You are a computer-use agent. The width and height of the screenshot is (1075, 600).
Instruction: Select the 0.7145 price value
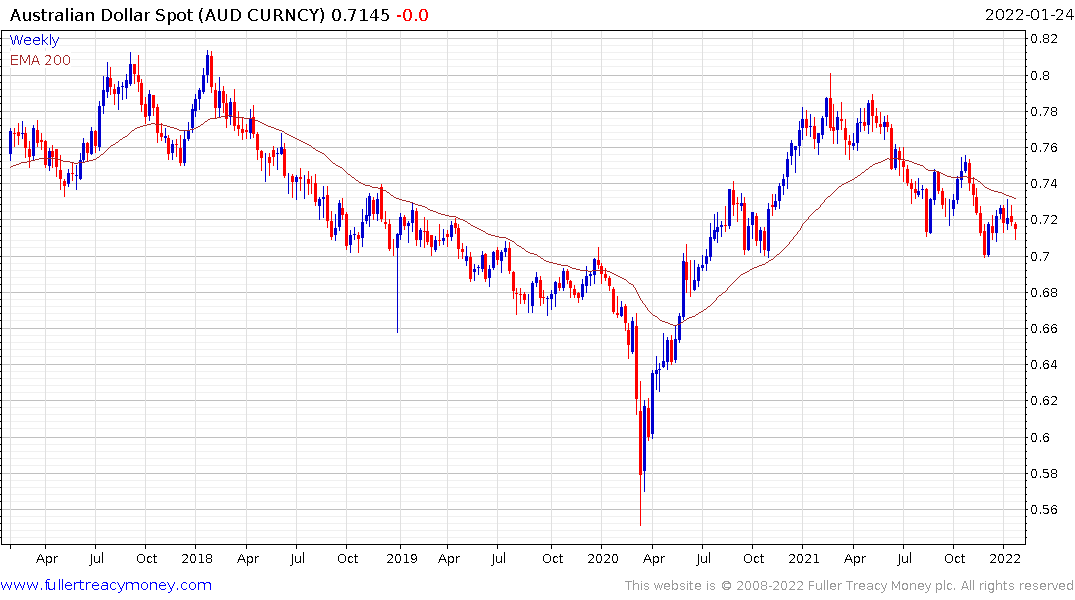click(361, 15)
